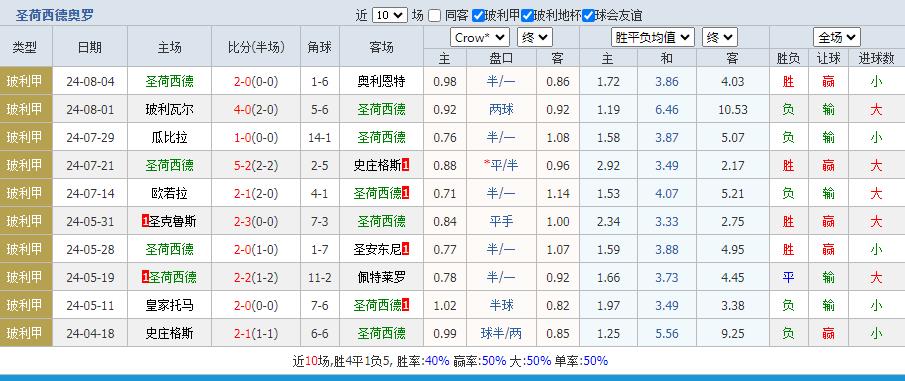Click the 类型 column header
This screenshot has width=905, height=381.
pos(25,47)
